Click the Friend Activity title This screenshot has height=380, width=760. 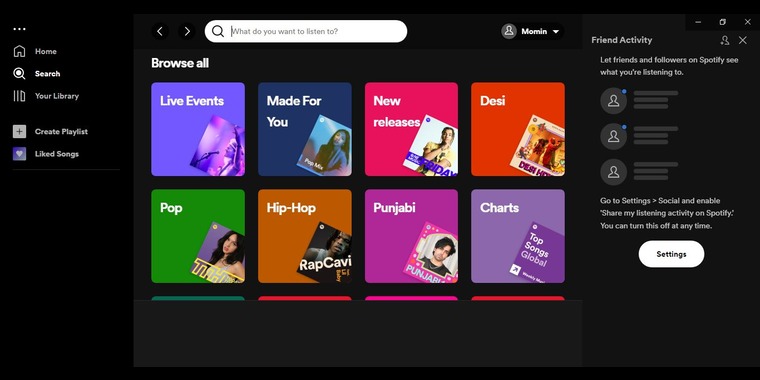point(621,40)
